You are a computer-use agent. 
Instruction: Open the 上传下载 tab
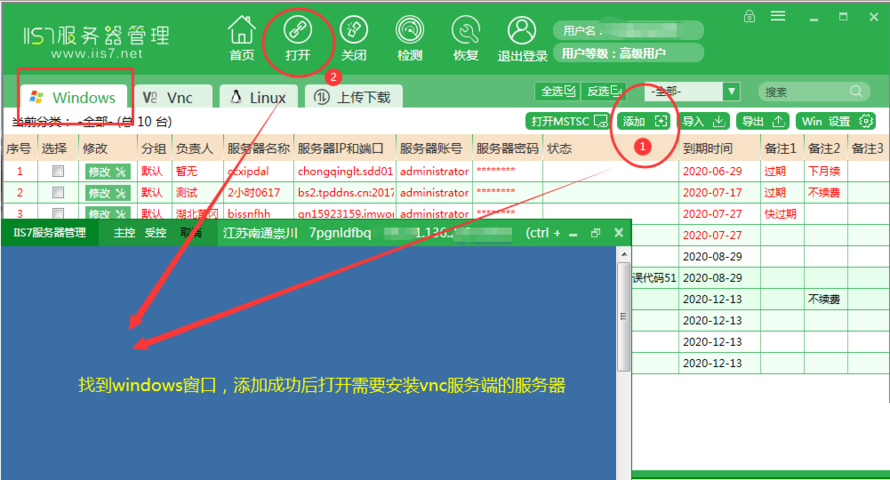[x=353, y=98]
